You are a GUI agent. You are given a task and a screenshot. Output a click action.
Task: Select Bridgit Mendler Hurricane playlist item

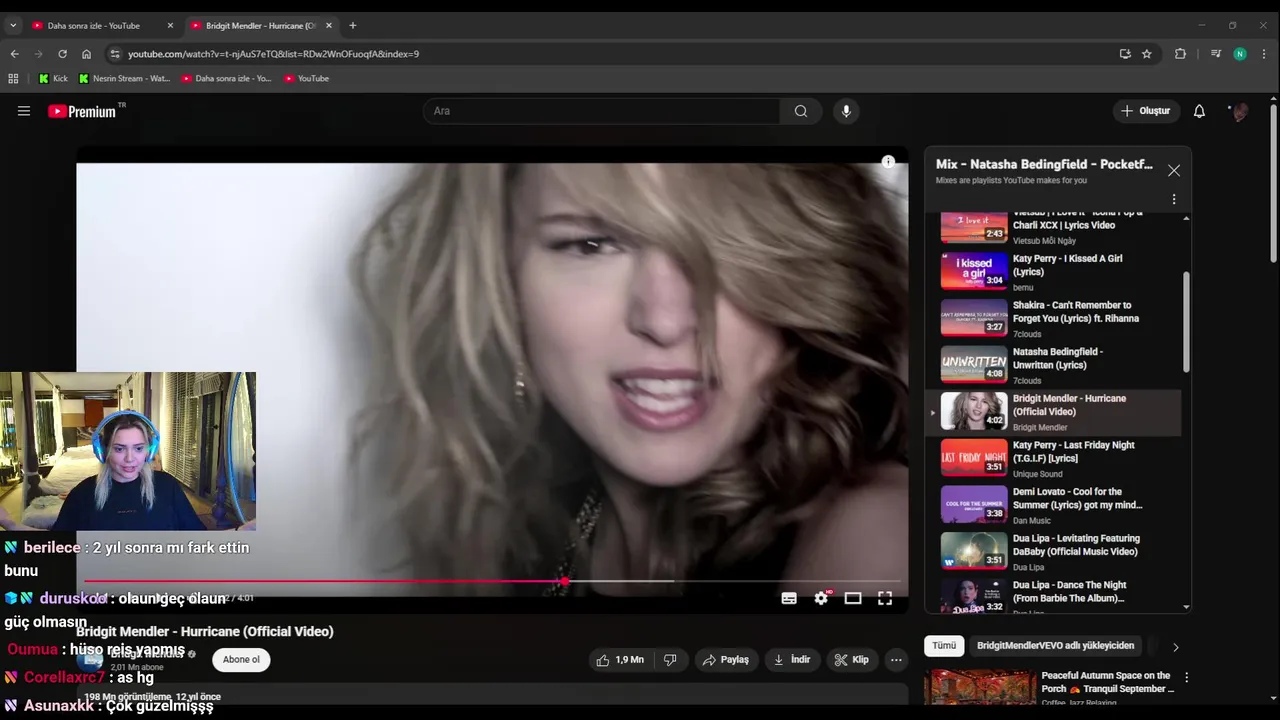[x=1055, y=412]
